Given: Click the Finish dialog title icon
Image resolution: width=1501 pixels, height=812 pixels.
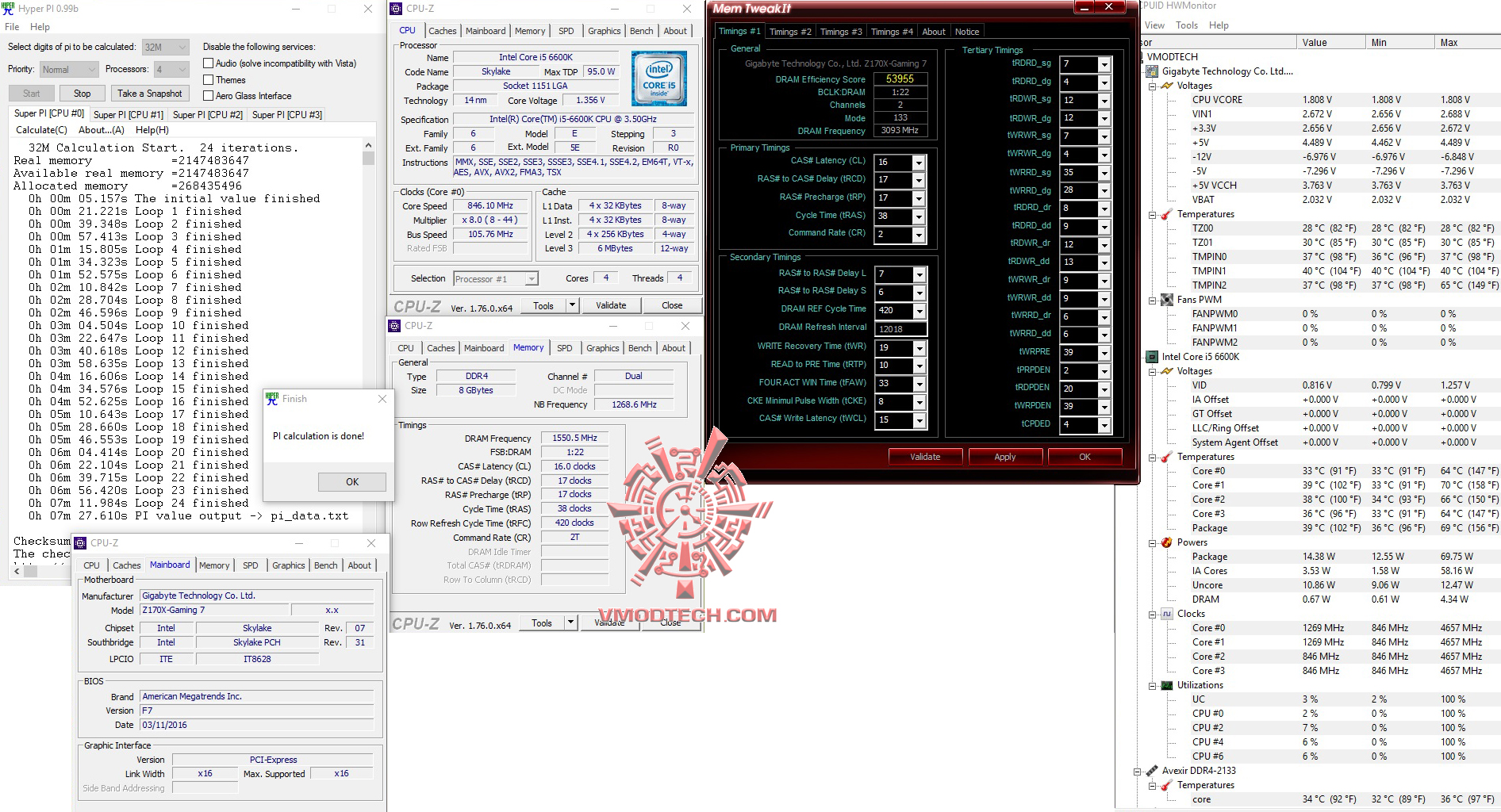Looking at the screenshot, I should tap(272, 398).
